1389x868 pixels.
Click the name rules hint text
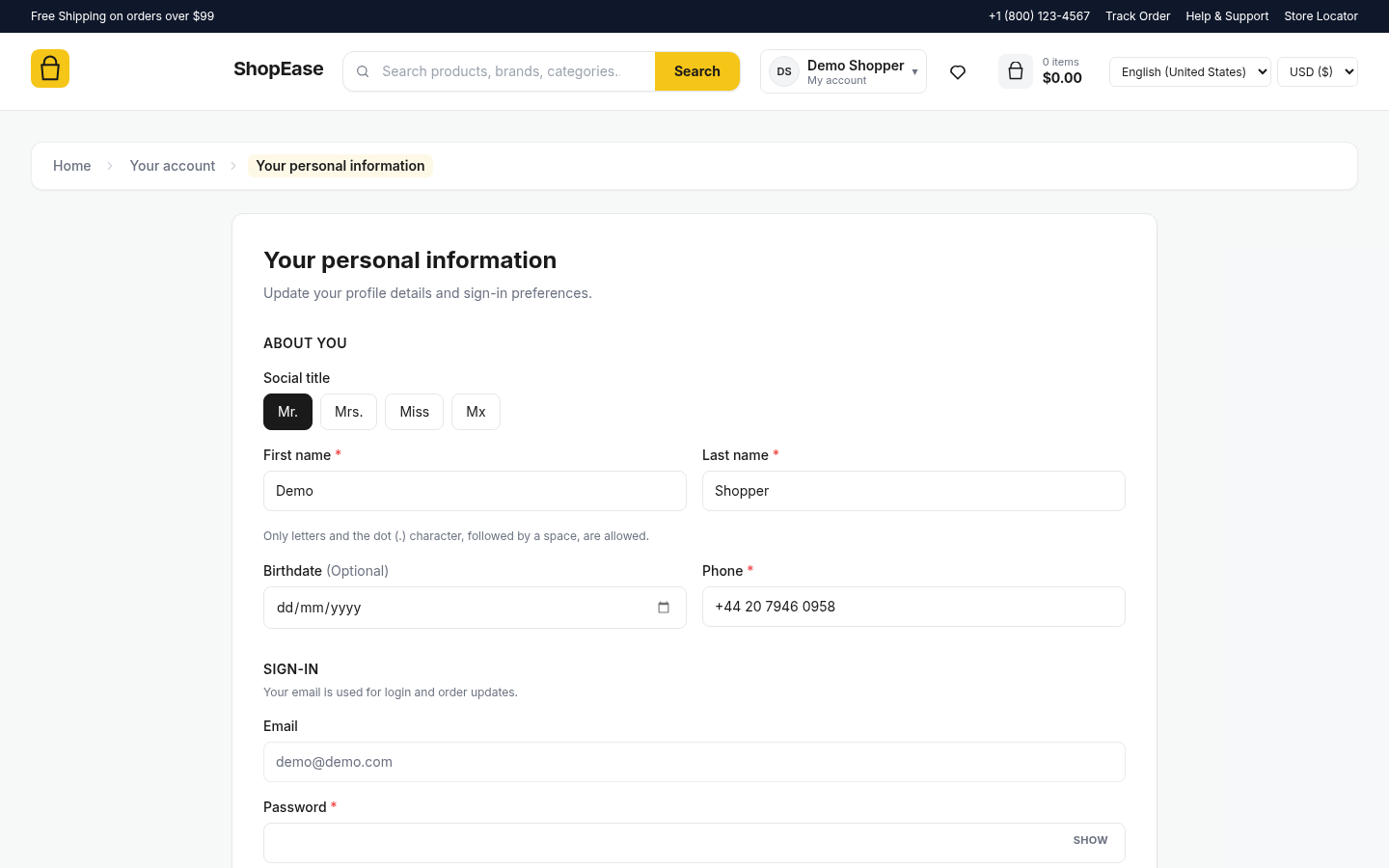[456, 536]
